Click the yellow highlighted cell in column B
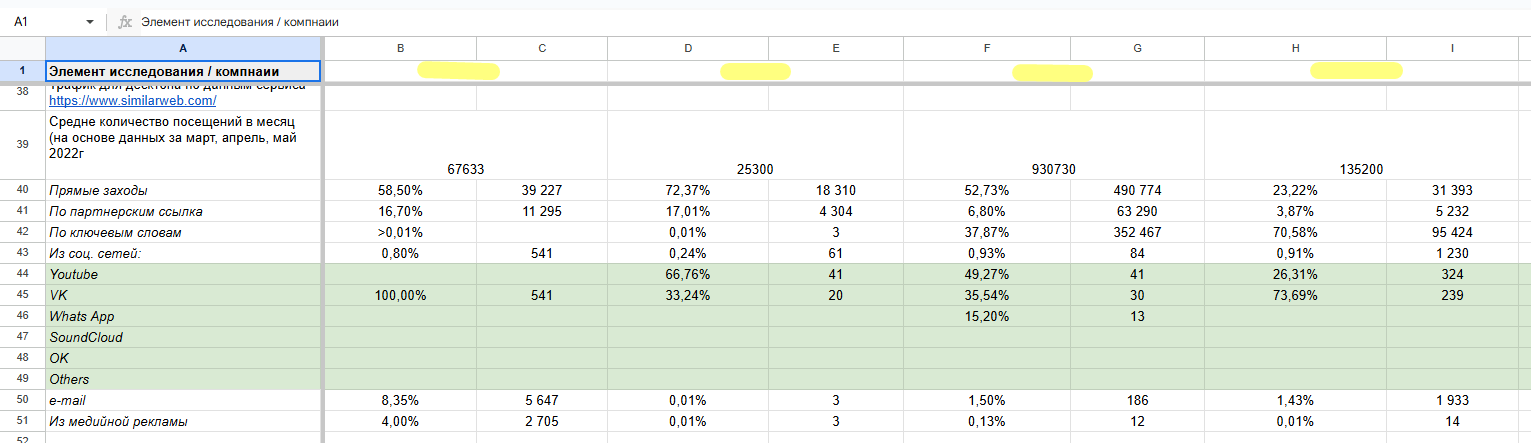The height and width of the screenshot is (443, 1531). click(460, 71)
